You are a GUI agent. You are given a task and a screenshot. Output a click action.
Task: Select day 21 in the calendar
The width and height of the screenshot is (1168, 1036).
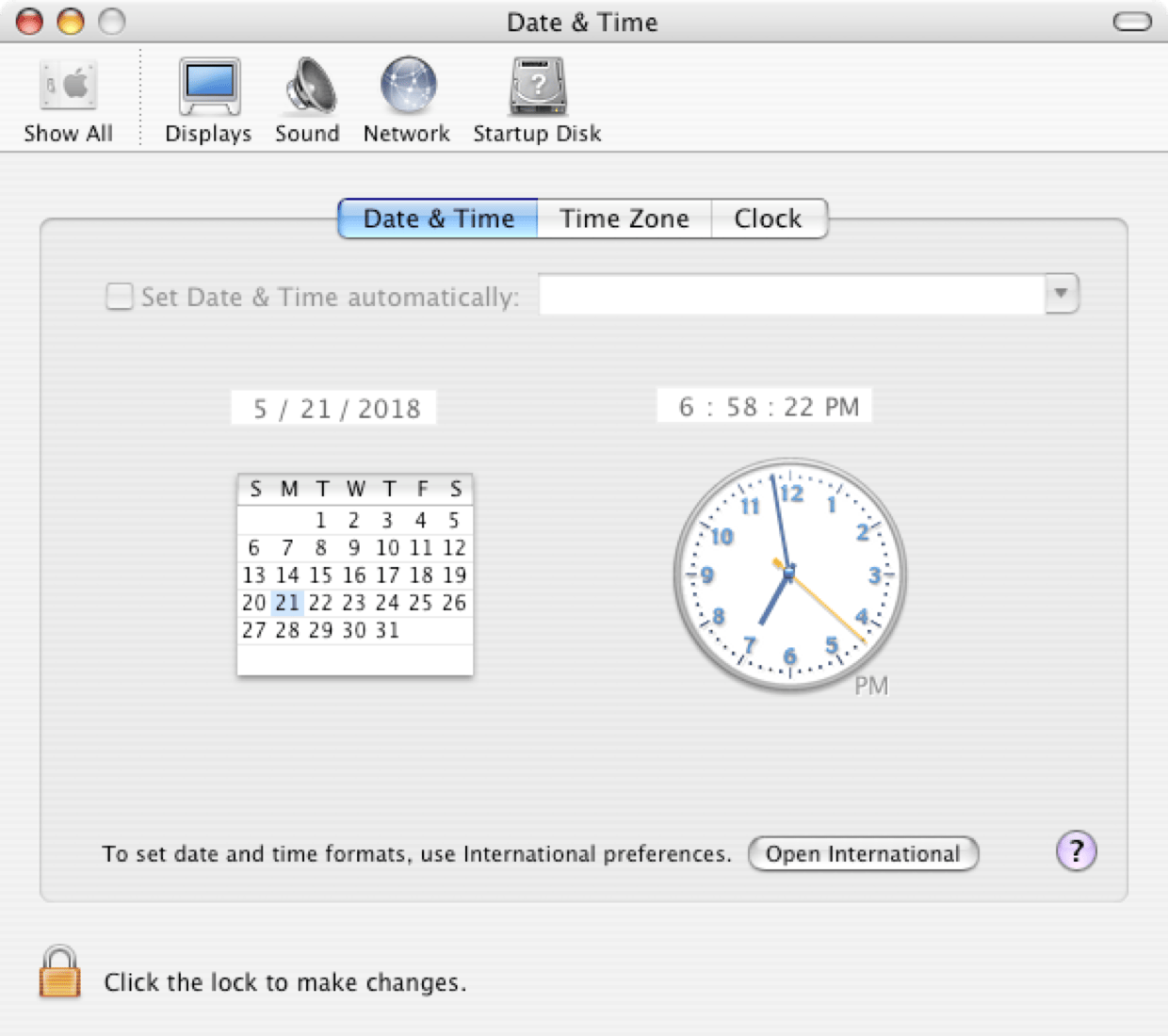click(287, 603)
